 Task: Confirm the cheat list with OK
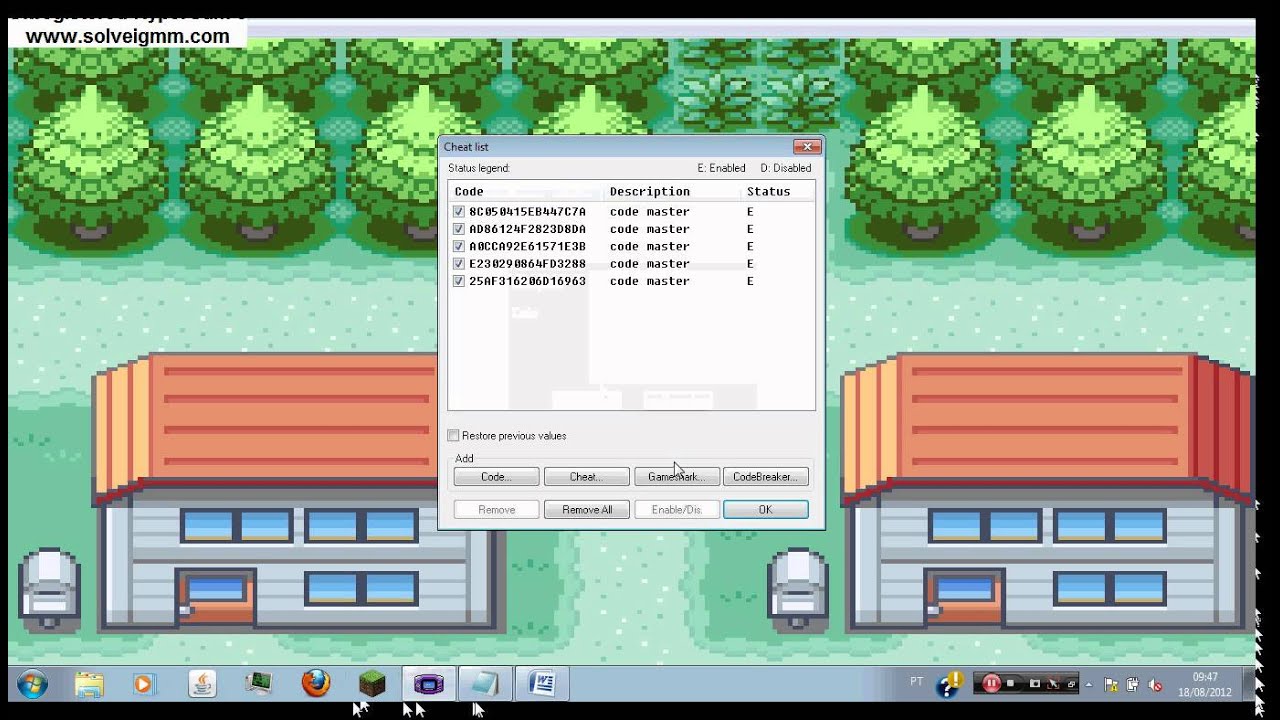click(765, 510)
